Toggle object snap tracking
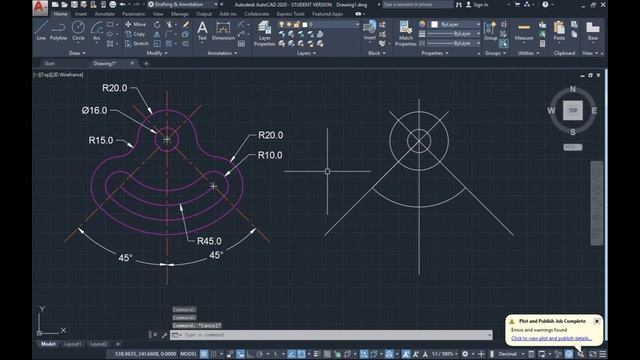This screenshot has height=360, width=640. pyautogui.click(x=291, y=354)
